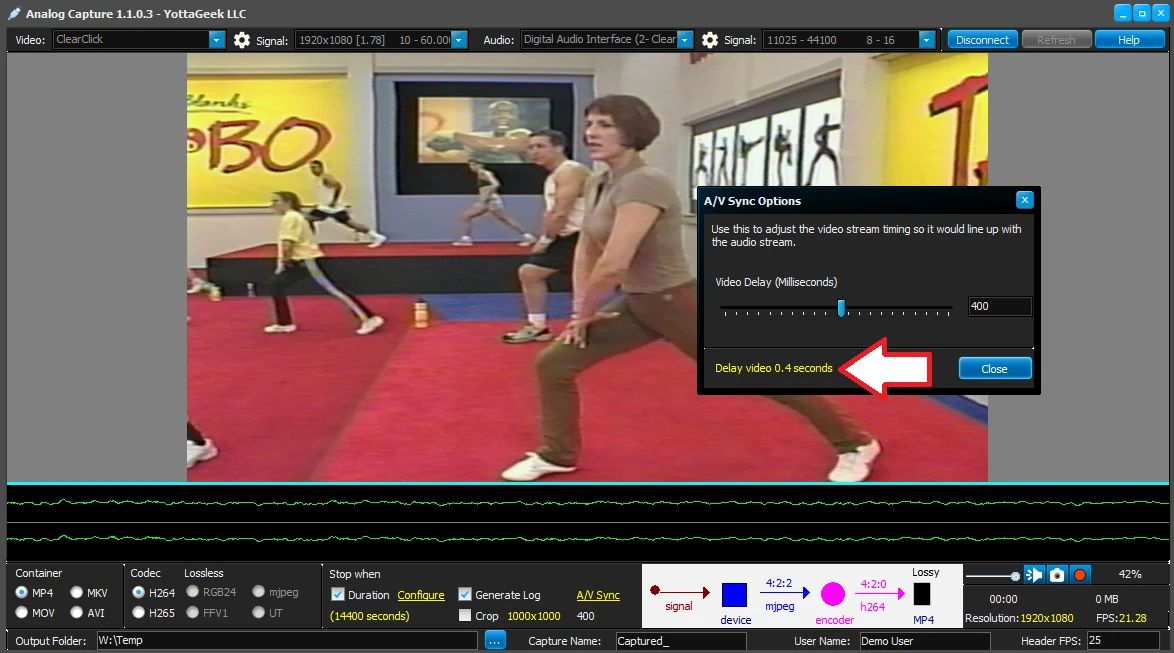Click the blue device square icon
This screenshot has width=1174, height=653.
click(734, 595)
